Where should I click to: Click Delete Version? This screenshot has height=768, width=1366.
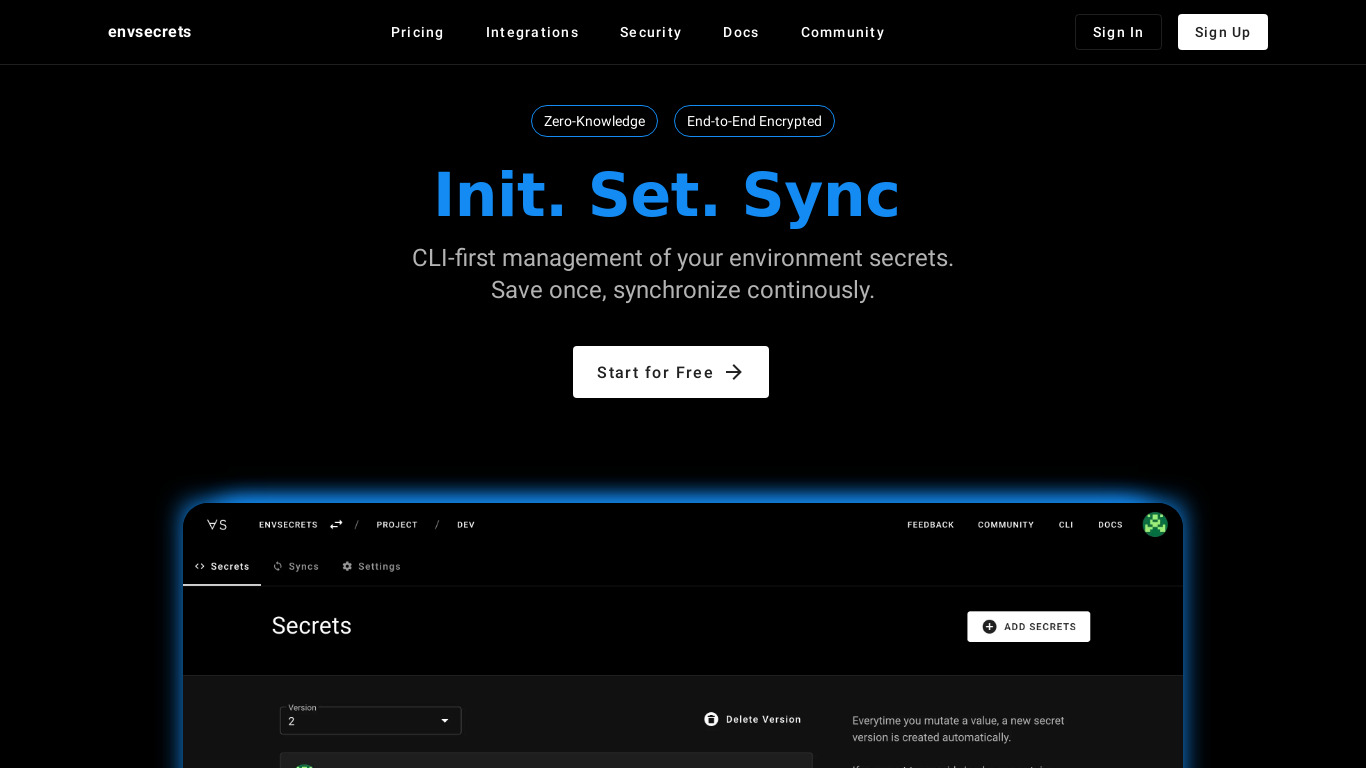tap(753, 719)
